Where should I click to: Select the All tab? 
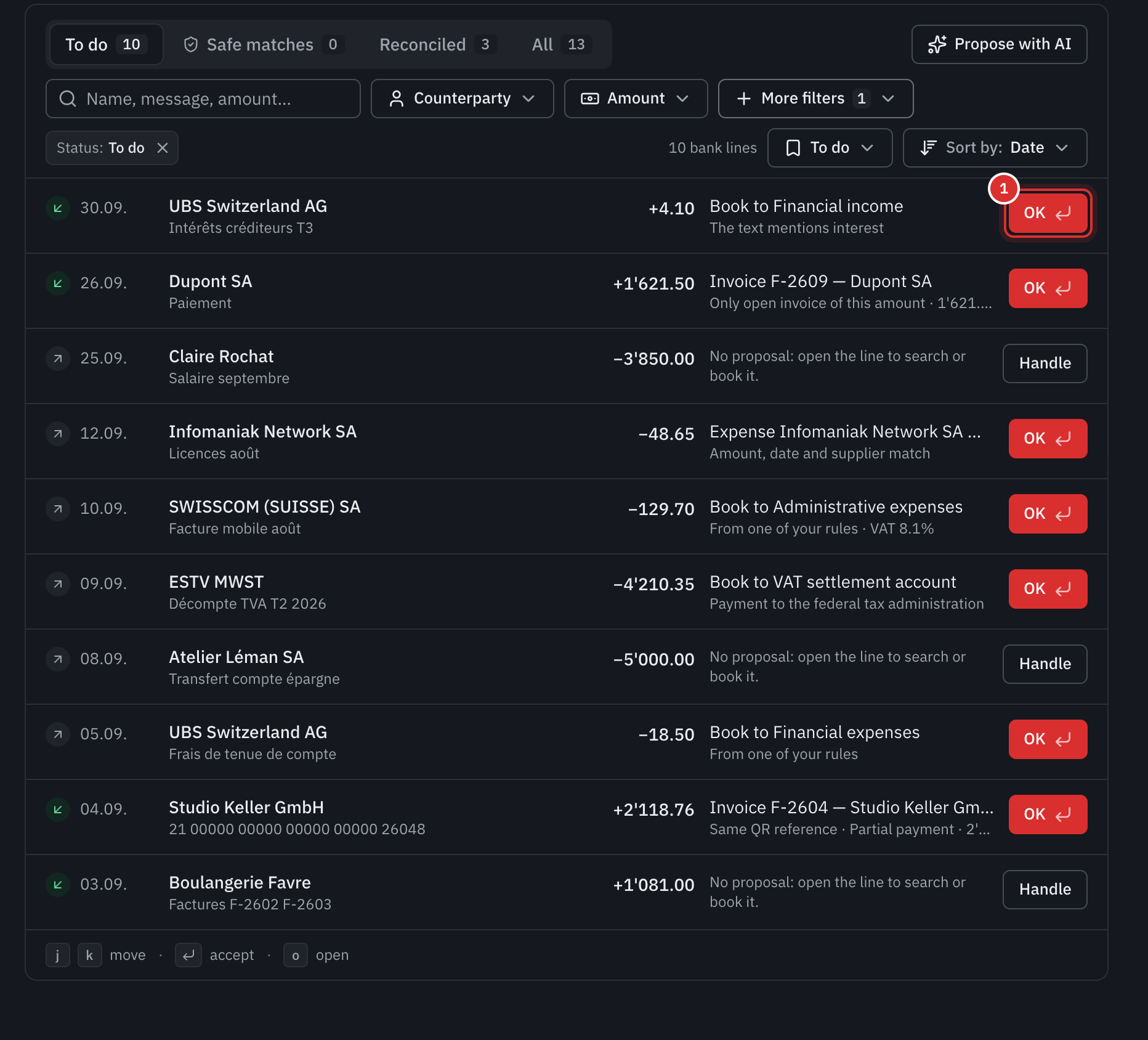(561, 44)
